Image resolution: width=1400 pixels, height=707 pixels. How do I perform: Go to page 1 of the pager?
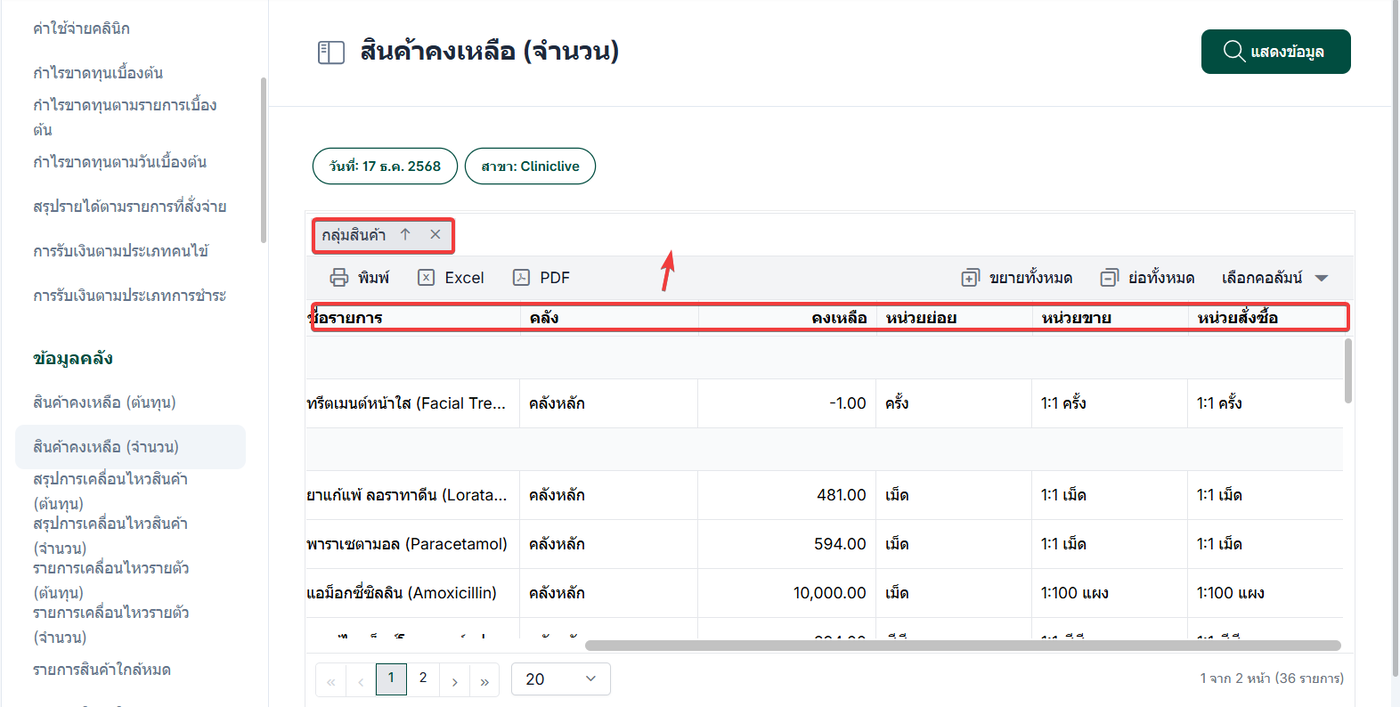391,679
